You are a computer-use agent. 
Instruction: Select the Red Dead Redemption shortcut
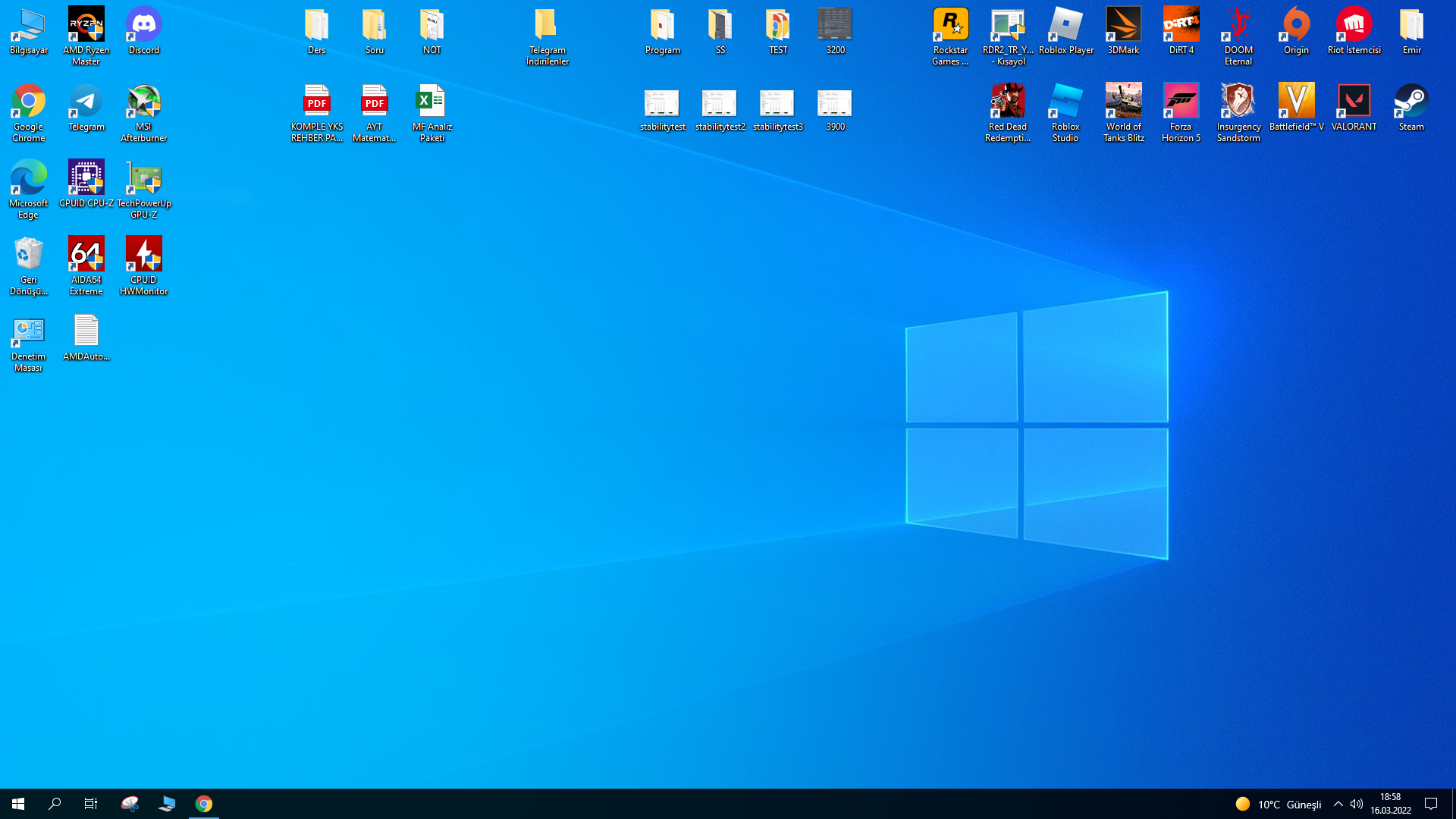point(1009,113)
